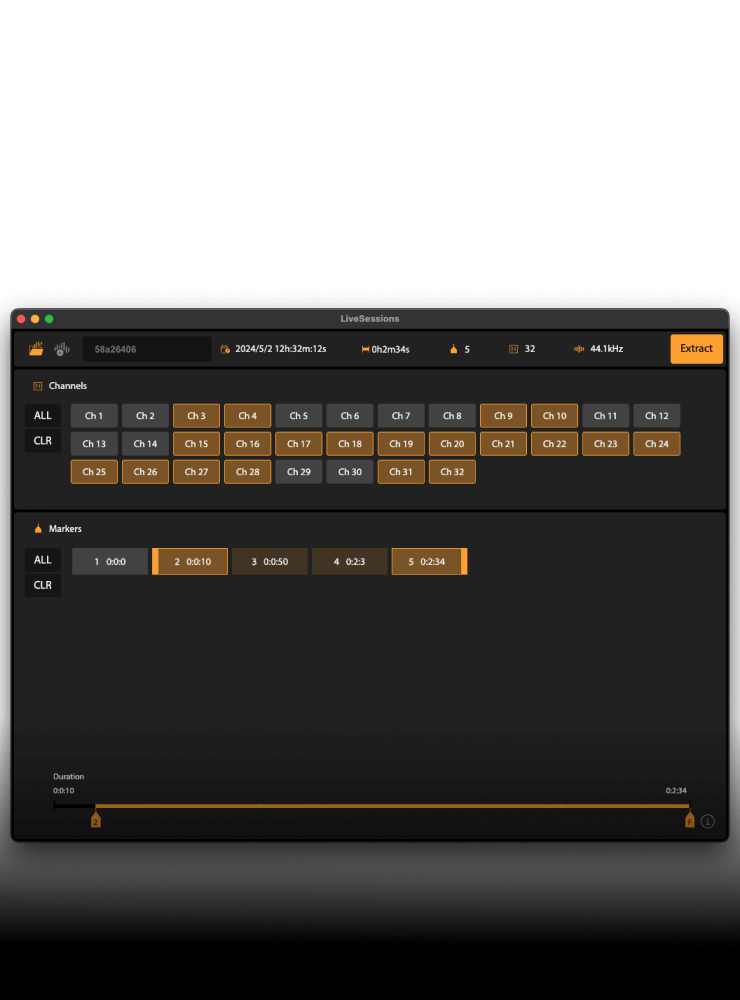This screenshot has height=1000, width=740.
Task: Click the marker count icon in toolbar
Action: pos(453,349)
